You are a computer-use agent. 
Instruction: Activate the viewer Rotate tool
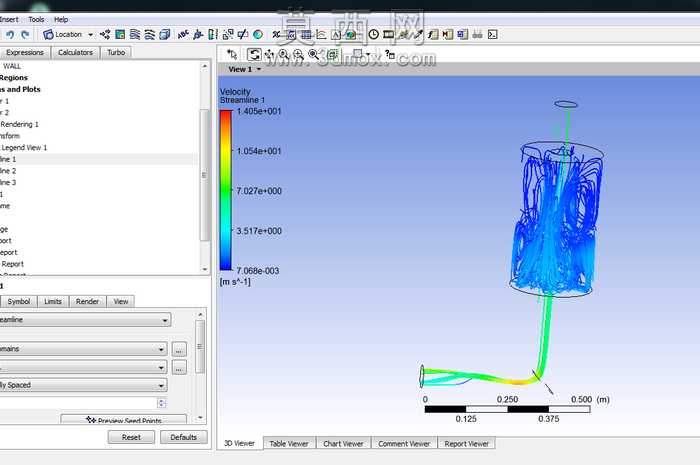(254, 54)
